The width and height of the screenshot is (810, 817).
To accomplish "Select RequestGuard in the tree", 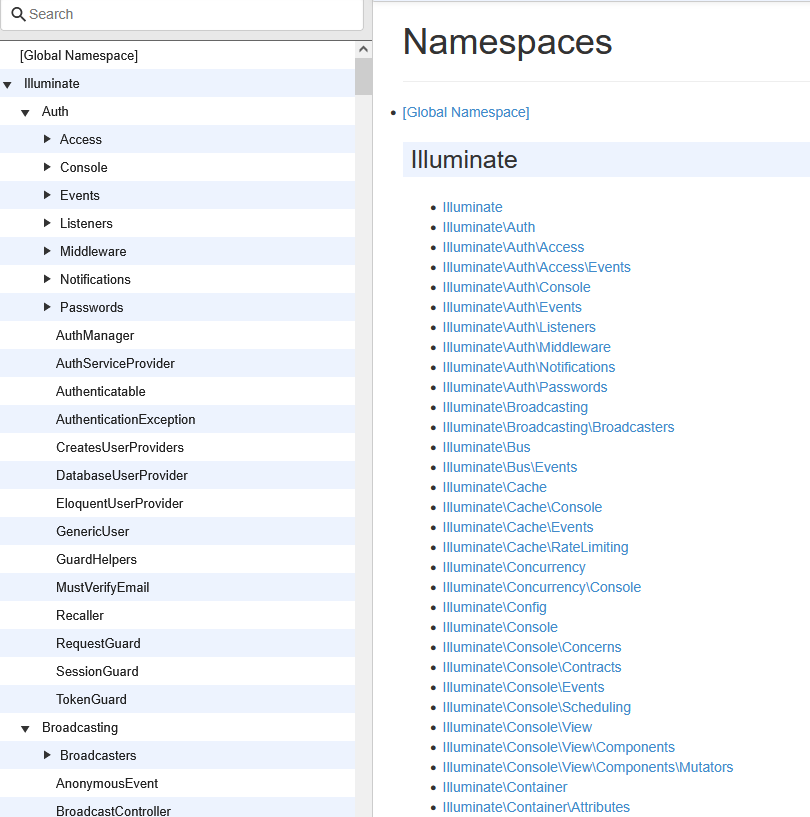I will [98, 643].
